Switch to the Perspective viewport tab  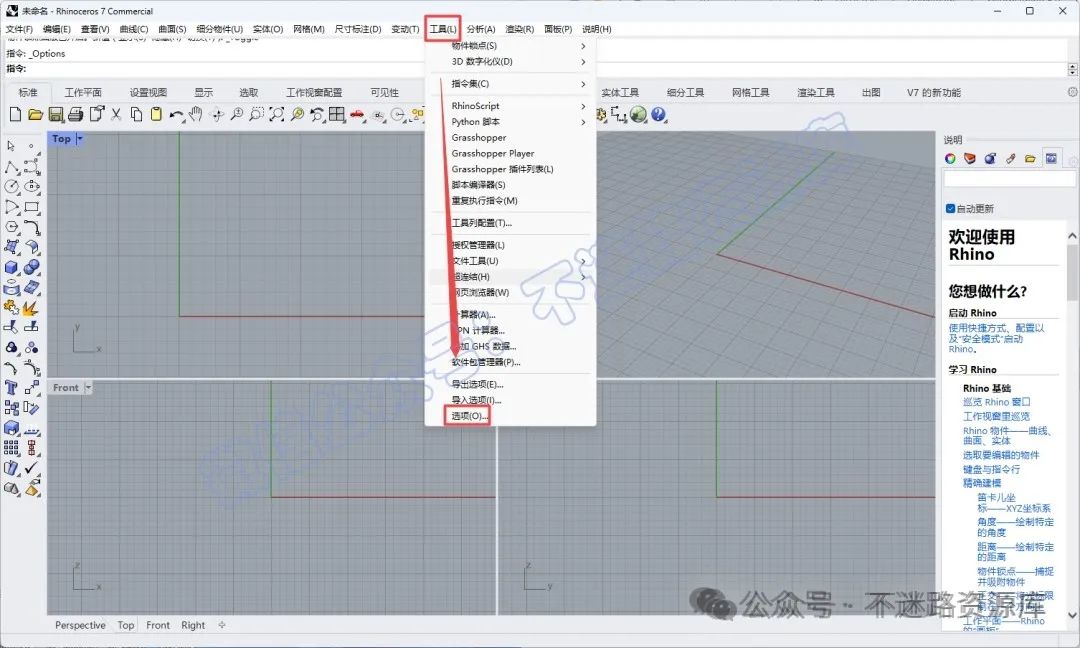pyautogui.click(x=80, y=625)
